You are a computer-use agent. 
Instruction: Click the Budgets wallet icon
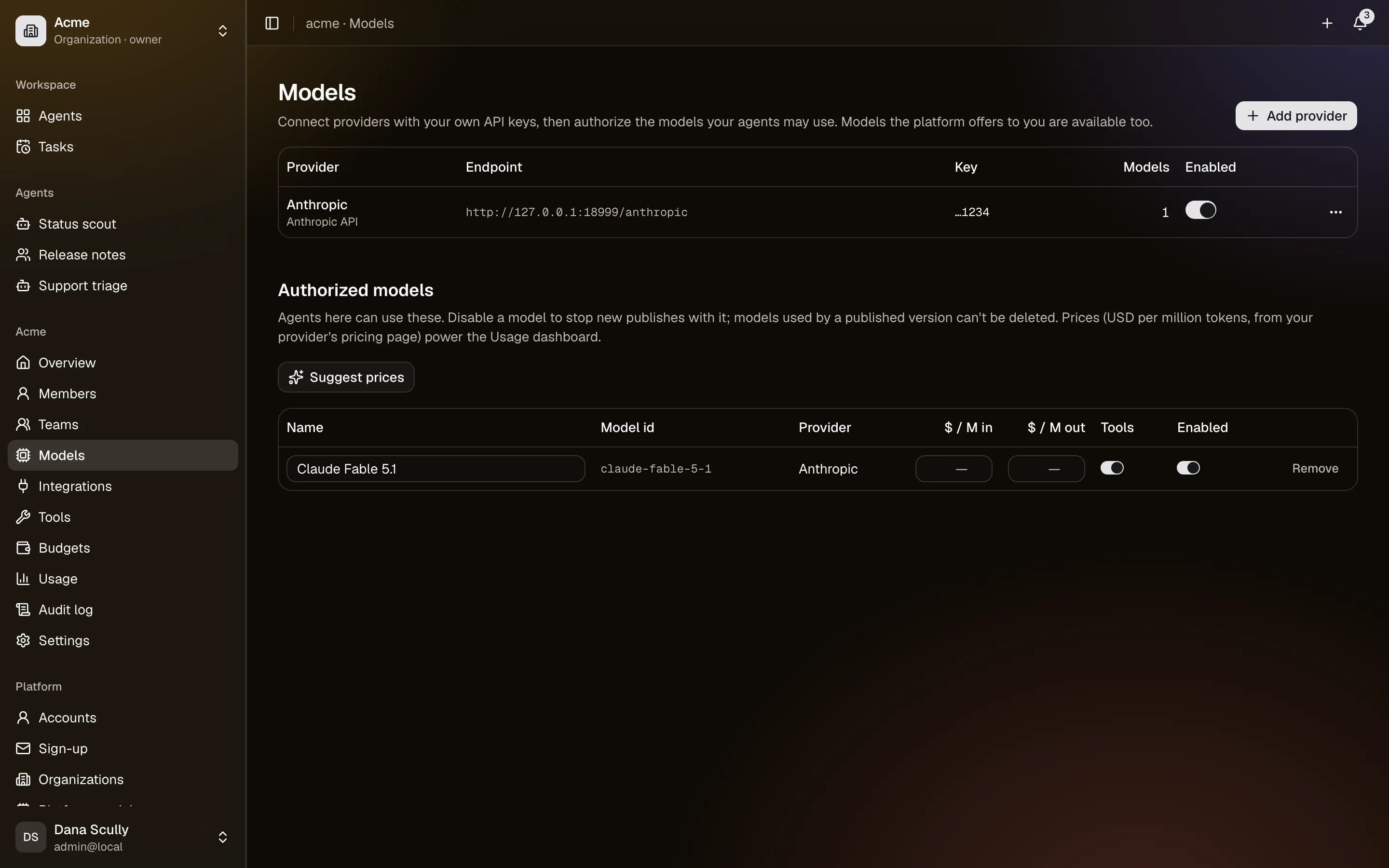tap(23, 548)
